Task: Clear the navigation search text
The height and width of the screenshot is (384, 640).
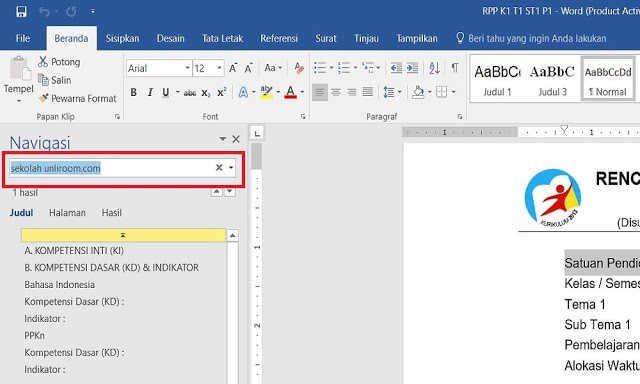Action: (x=219, y=168)
